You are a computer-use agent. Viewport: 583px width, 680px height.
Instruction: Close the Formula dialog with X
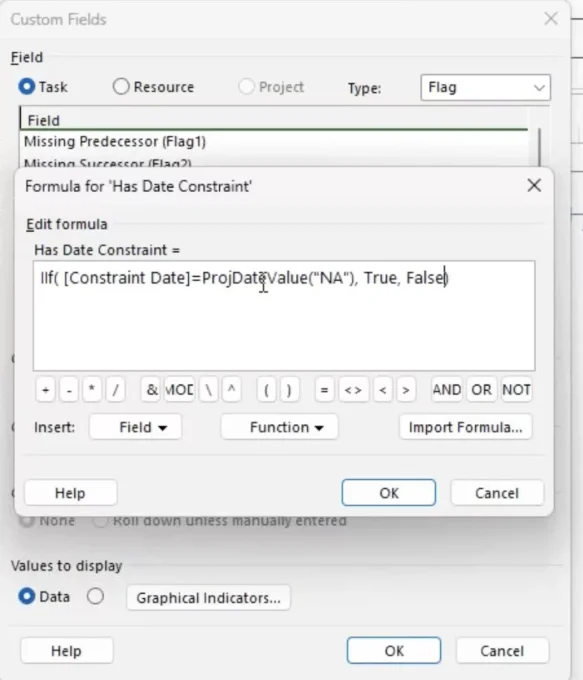pyautogui.click(x=534, y=186)
